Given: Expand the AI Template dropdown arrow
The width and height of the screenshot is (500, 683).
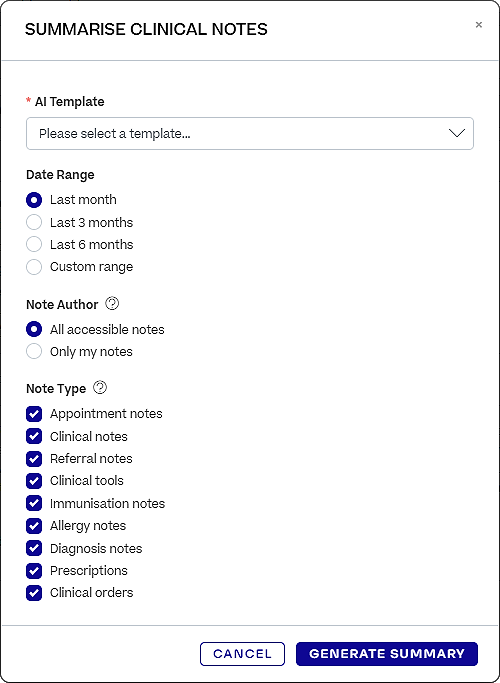Looking at the screenshot, I should tap(457, 133).
